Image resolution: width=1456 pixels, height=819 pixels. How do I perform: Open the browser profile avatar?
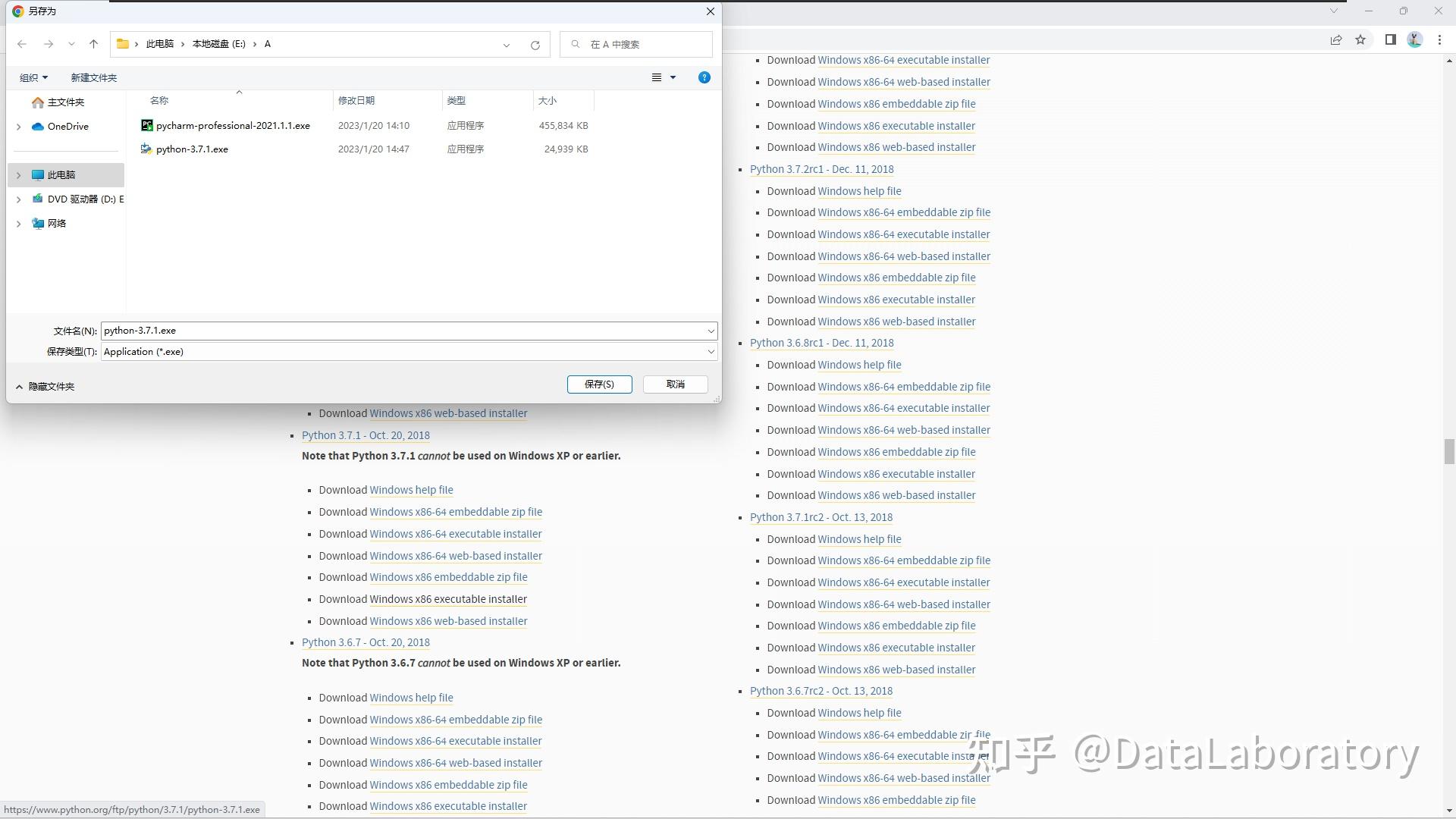tap(1414, 39)
